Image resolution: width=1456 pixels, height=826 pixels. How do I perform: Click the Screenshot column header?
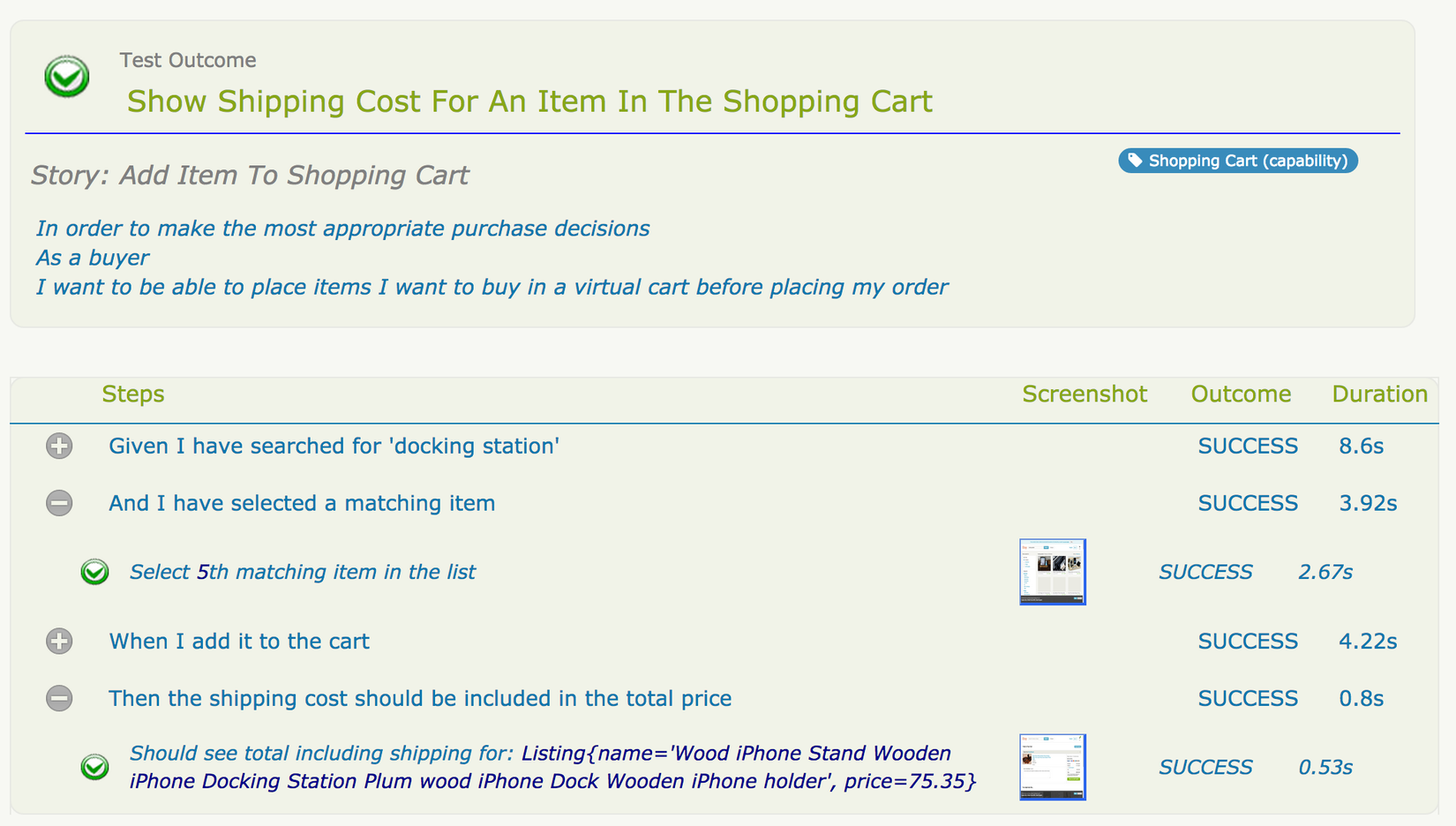pyautogui.click(x=1084, y=394)
